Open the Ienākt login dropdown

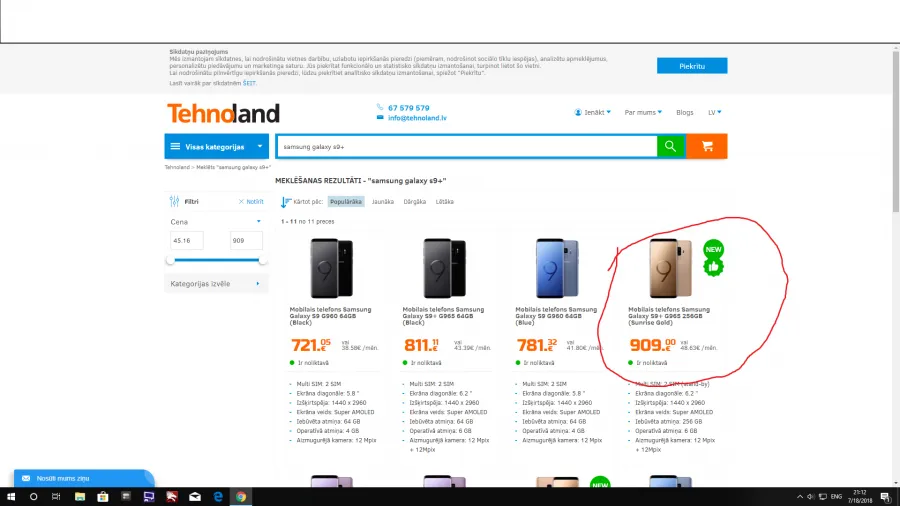592,112
